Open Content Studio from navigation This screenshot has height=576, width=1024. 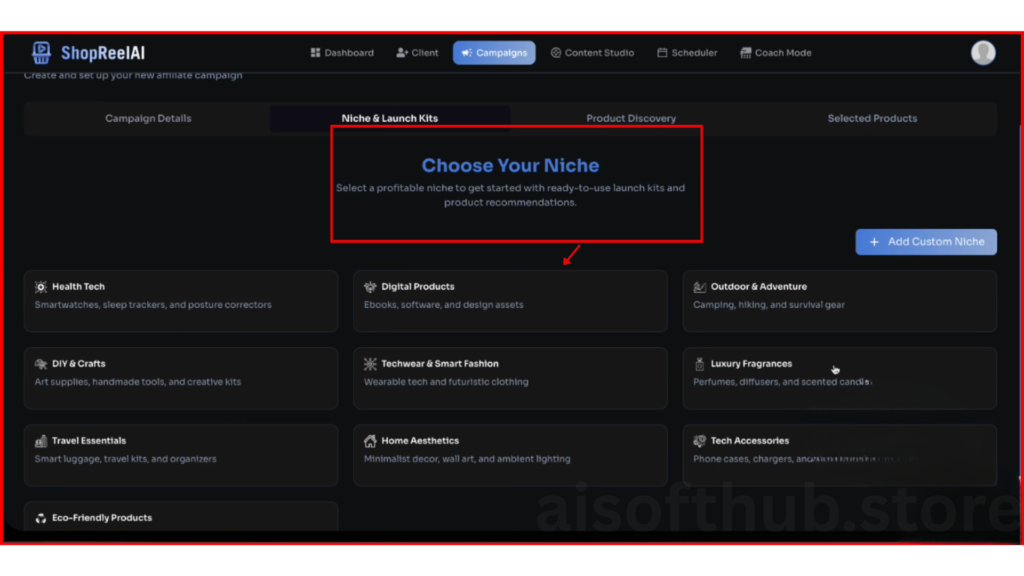(592, 53)
